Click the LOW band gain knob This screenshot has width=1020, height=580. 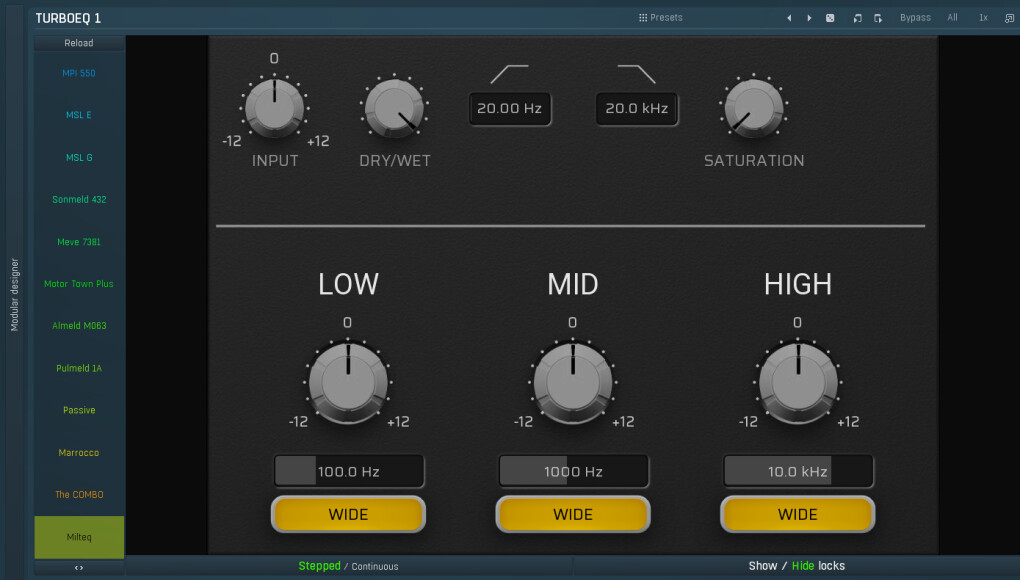click(348, 384)
